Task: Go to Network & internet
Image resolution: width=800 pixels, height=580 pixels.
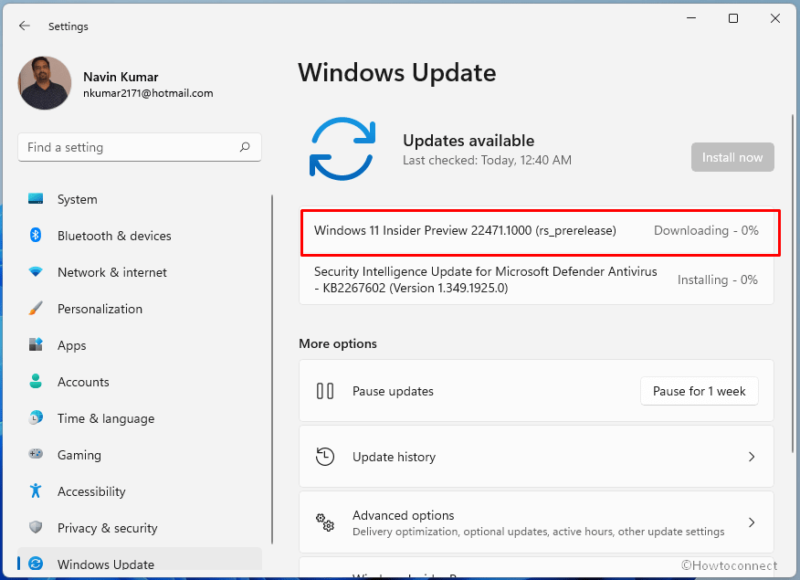Action: coord(139,272)
